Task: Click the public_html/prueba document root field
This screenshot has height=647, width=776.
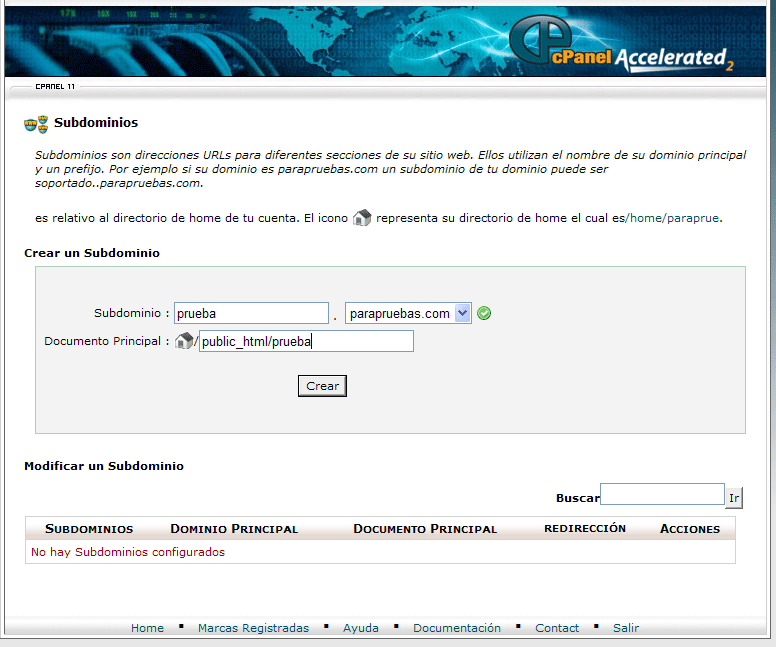Action: click(306, 342)
